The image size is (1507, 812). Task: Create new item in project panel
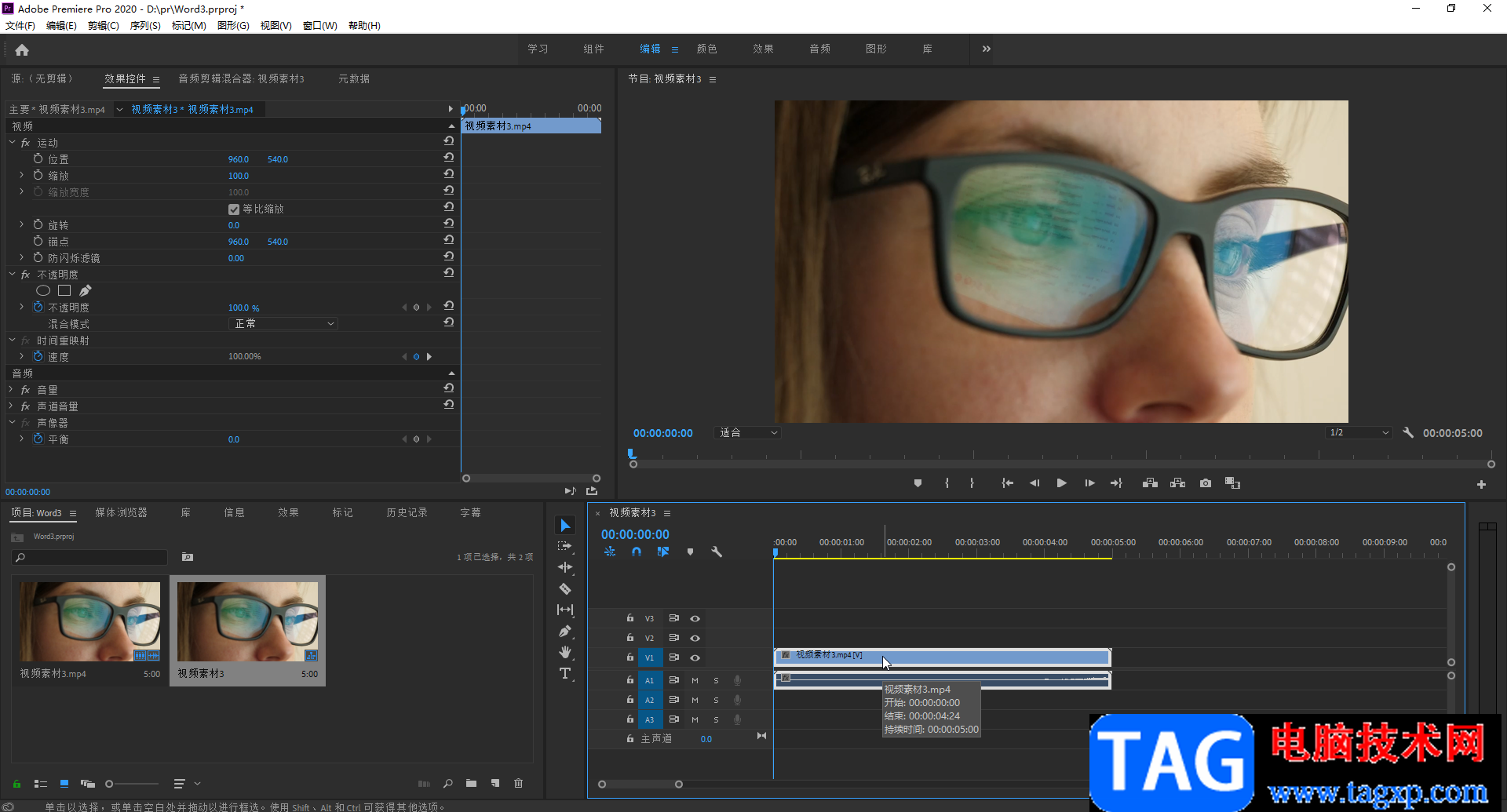point(495,783)
